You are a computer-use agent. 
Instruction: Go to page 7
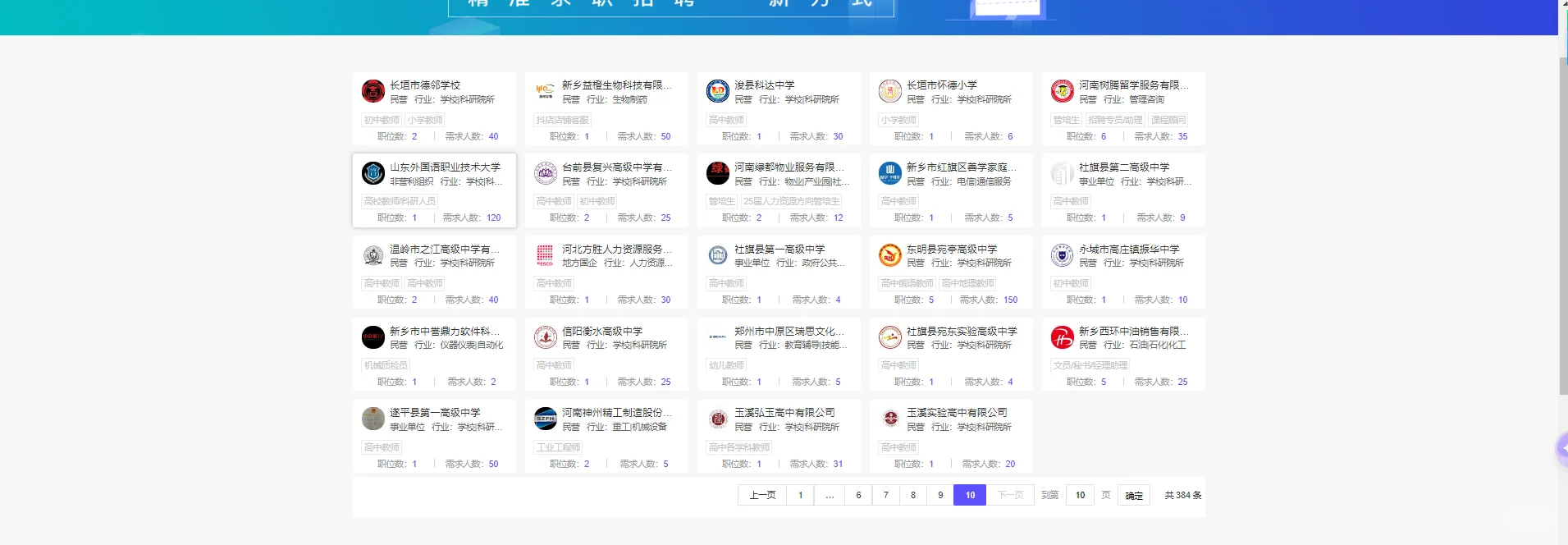tap(885, 495)
